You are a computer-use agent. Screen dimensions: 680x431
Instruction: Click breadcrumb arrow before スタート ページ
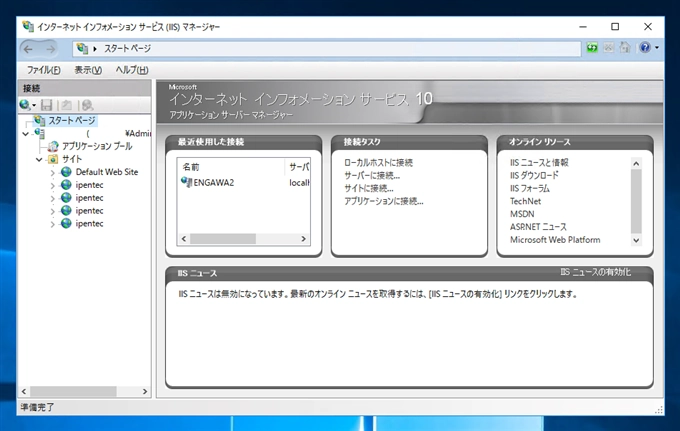95,49
